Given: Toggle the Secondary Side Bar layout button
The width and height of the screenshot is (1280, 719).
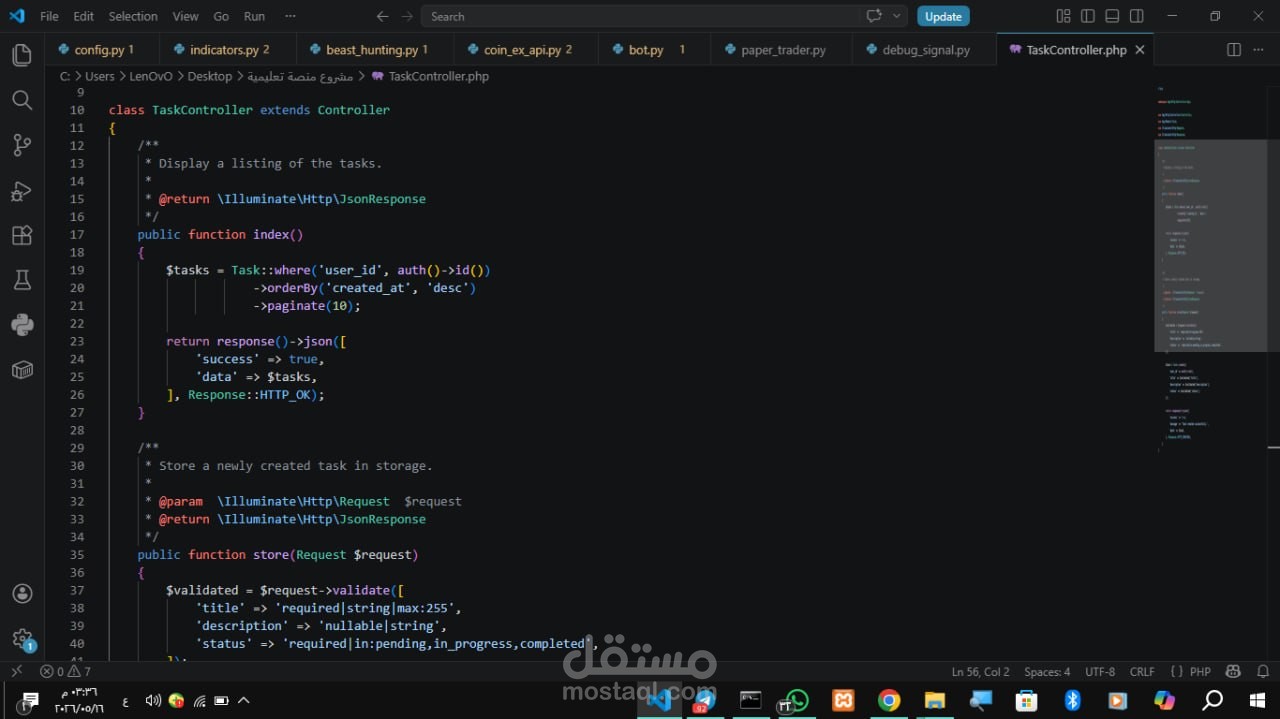Looking at the screenshot, I should [x=1137, y=16].
